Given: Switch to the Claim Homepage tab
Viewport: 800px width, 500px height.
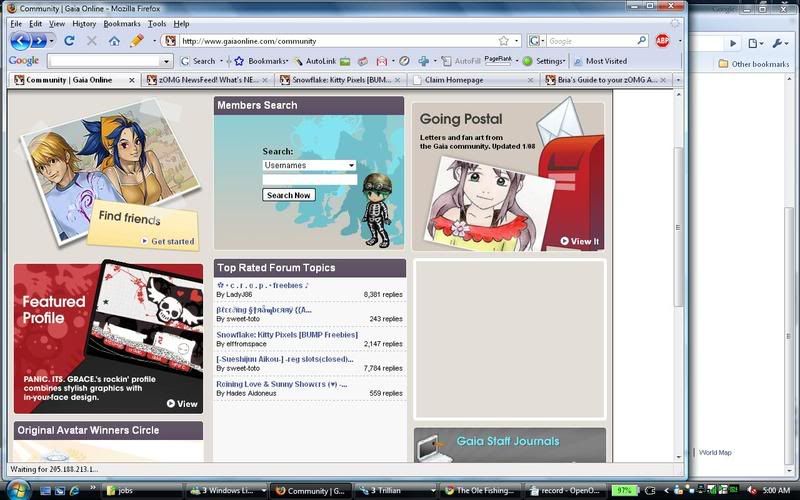Looking at the screenshot, I should [473, 80].
